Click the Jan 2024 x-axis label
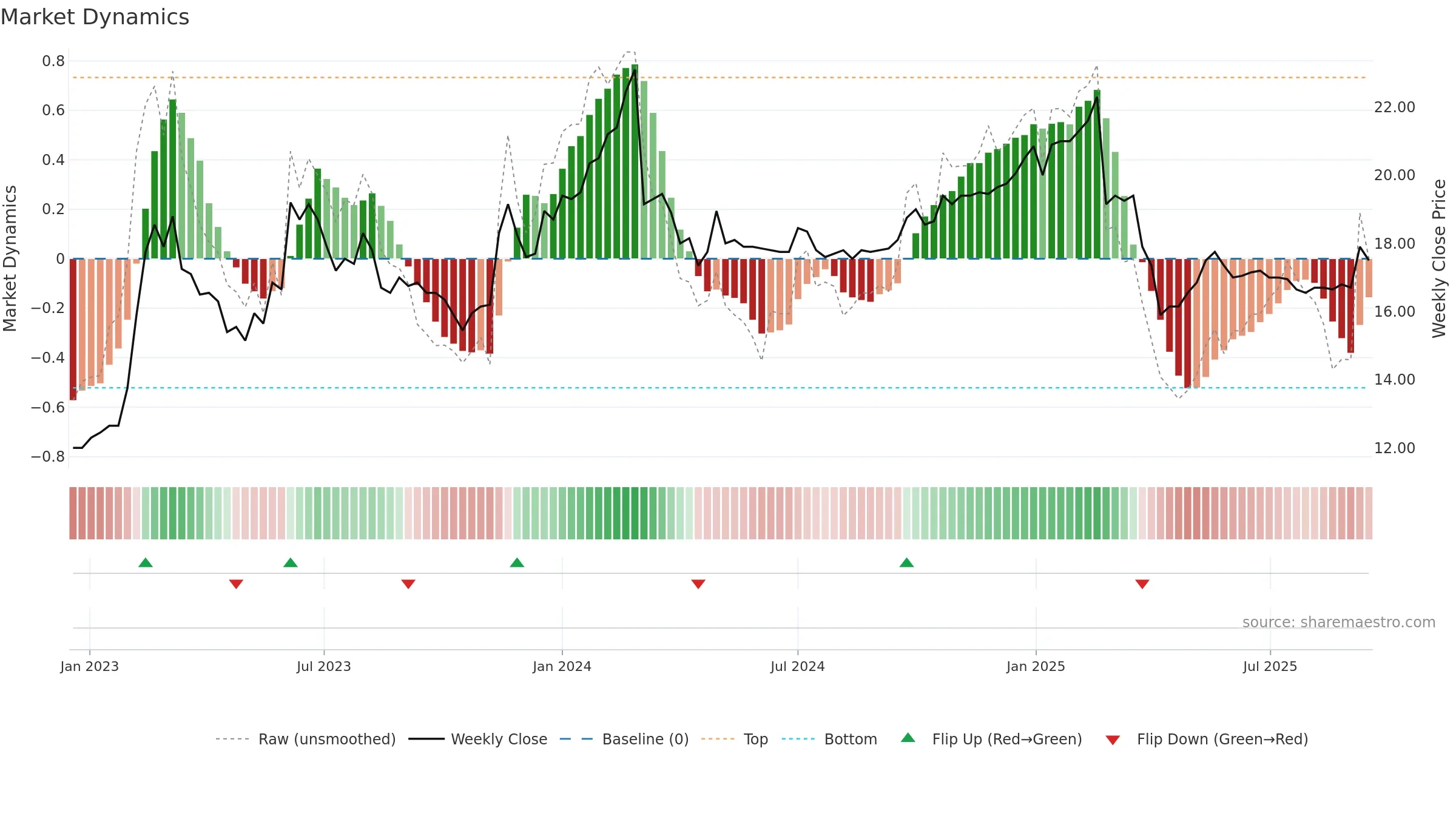Image resolution: width=1456 pixels, height=819 pixels. coord(562,666)
